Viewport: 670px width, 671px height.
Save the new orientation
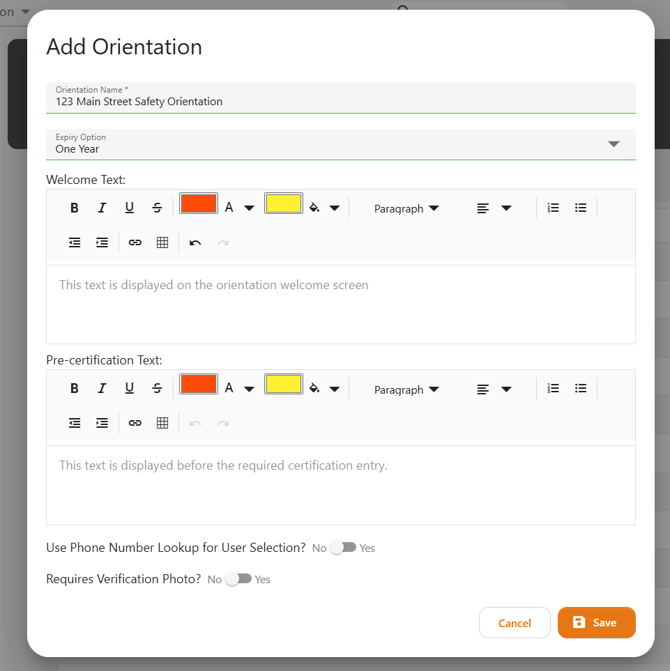click(596, 622)
